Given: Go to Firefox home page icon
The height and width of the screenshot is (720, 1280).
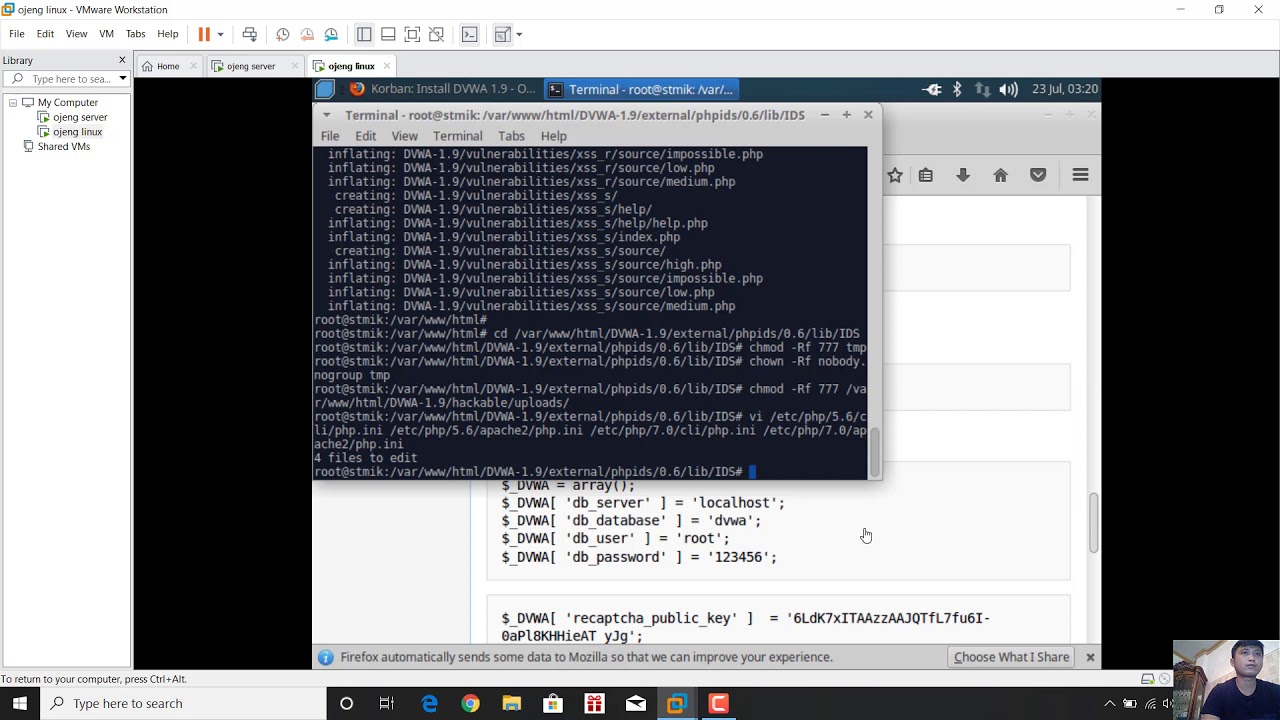Looking at the screenshot, I should tap(1001, 176).
